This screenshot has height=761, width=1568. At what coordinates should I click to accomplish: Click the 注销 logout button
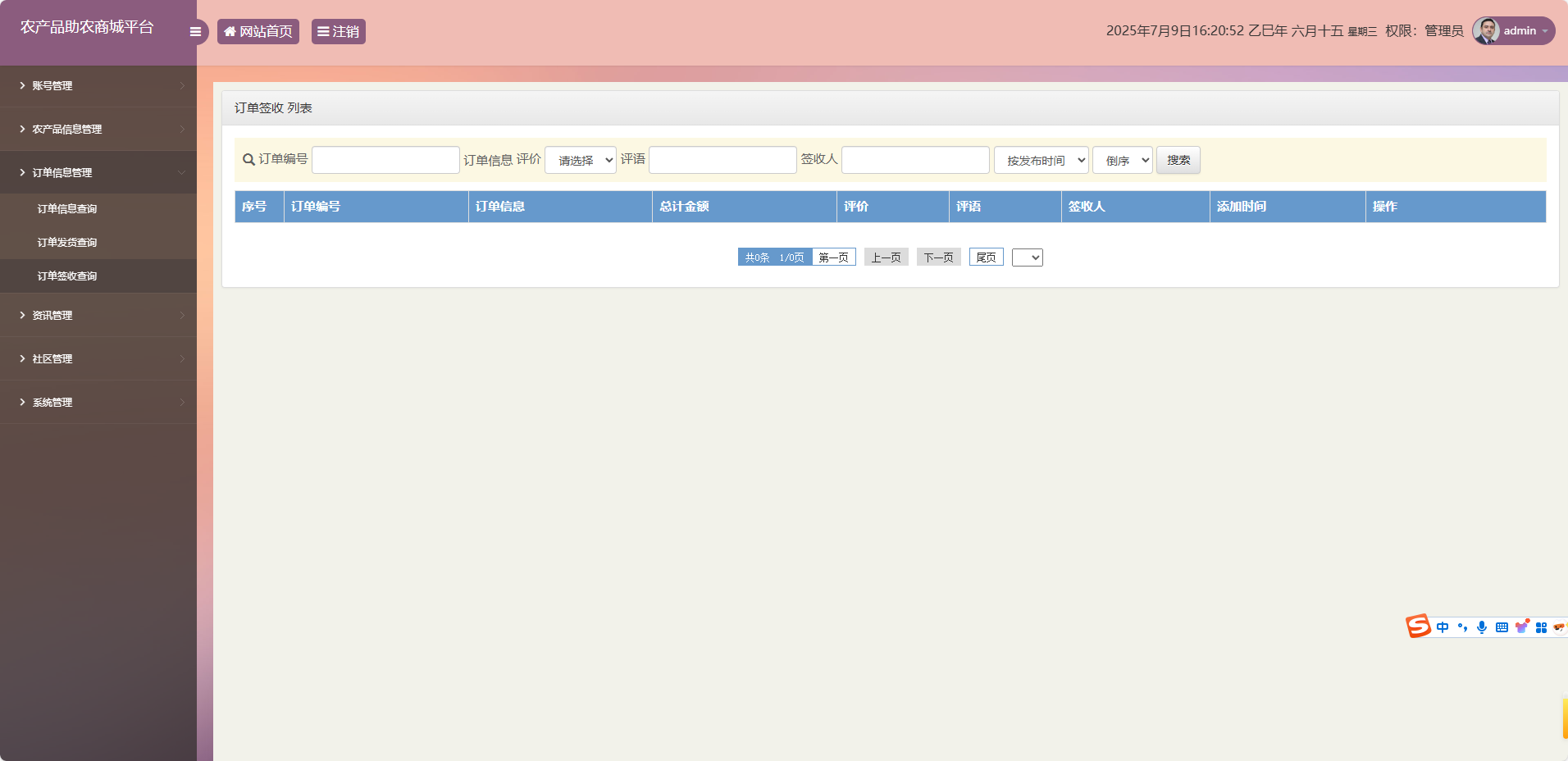pos(337,31)
